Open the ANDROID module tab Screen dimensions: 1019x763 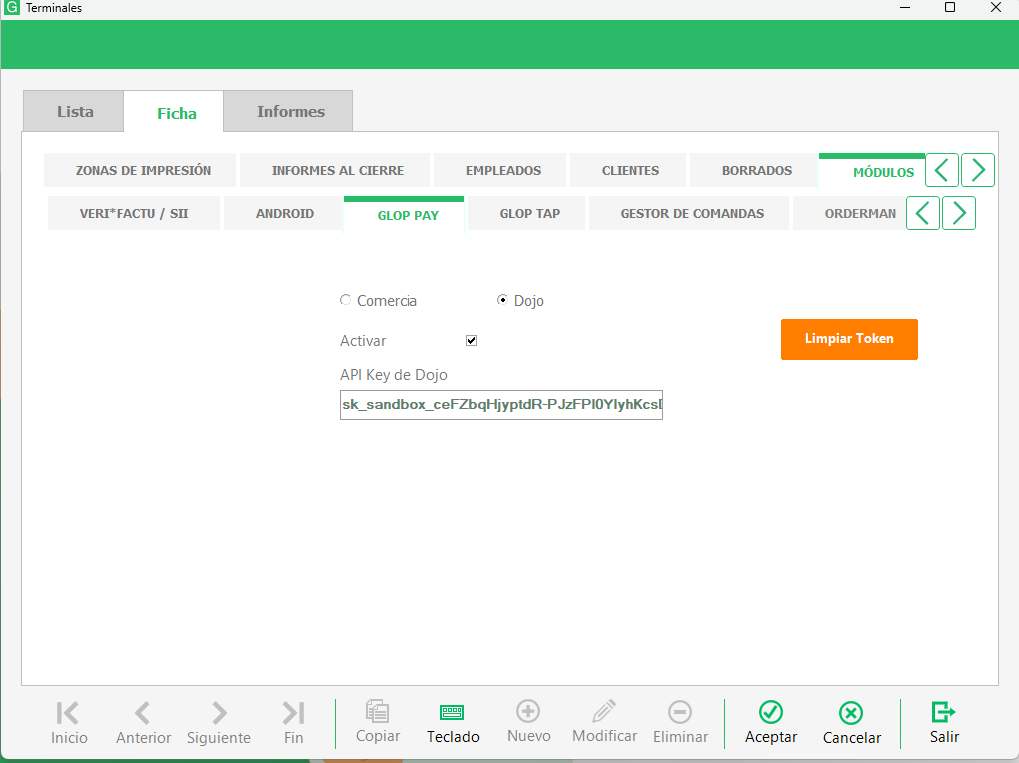[283, 213]
